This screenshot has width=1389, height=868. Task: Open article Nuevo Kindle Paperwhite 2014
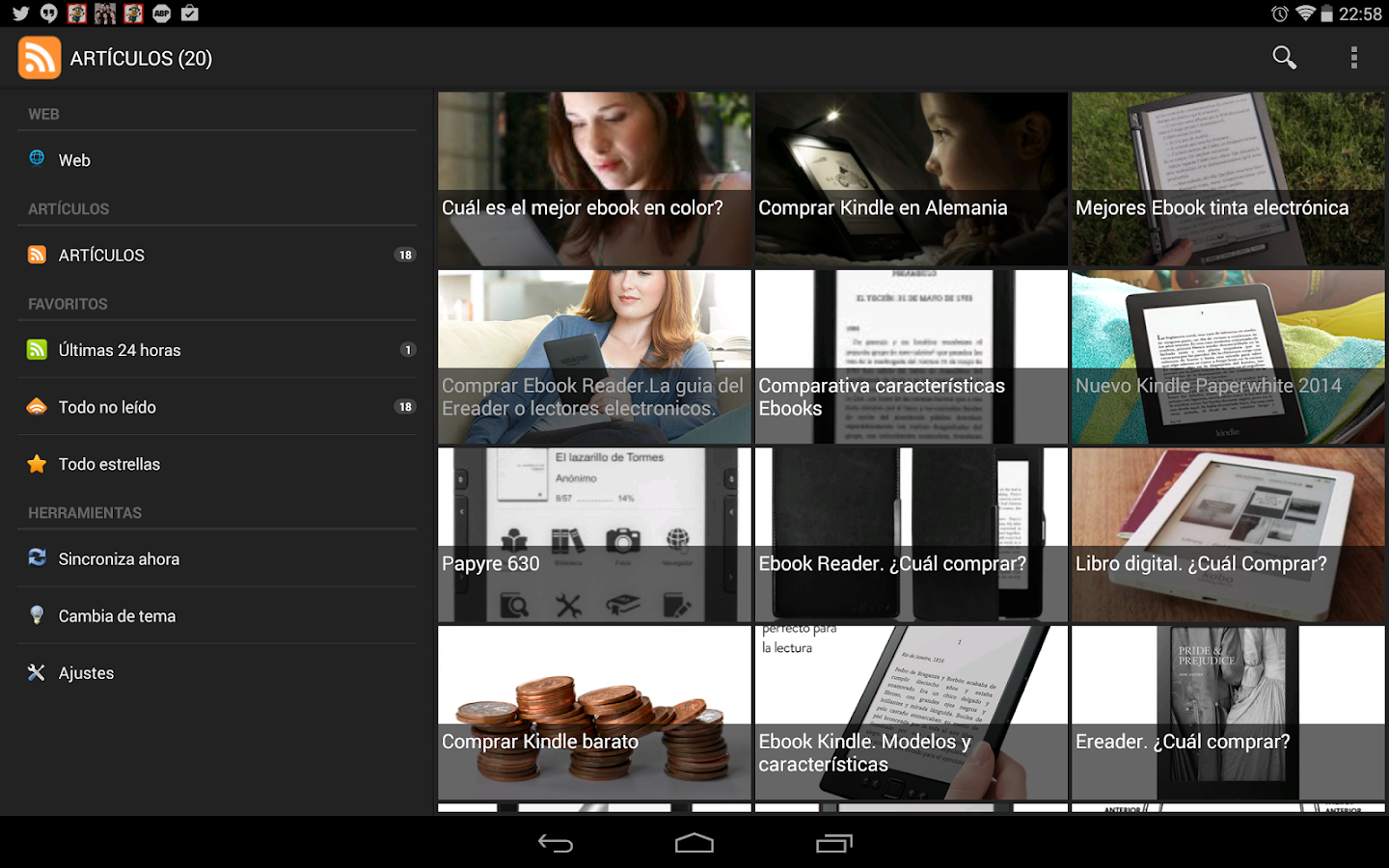(1228, 357)
